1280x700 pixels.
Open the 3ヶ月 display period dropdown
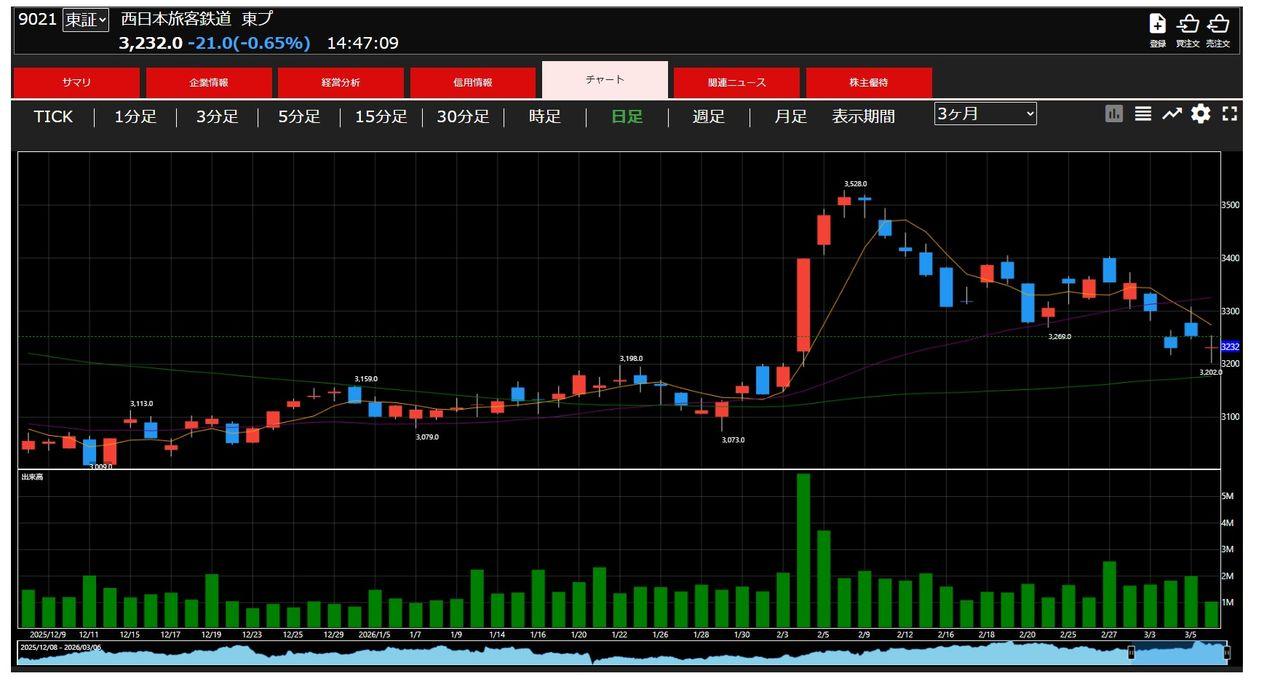click(985, 114)
